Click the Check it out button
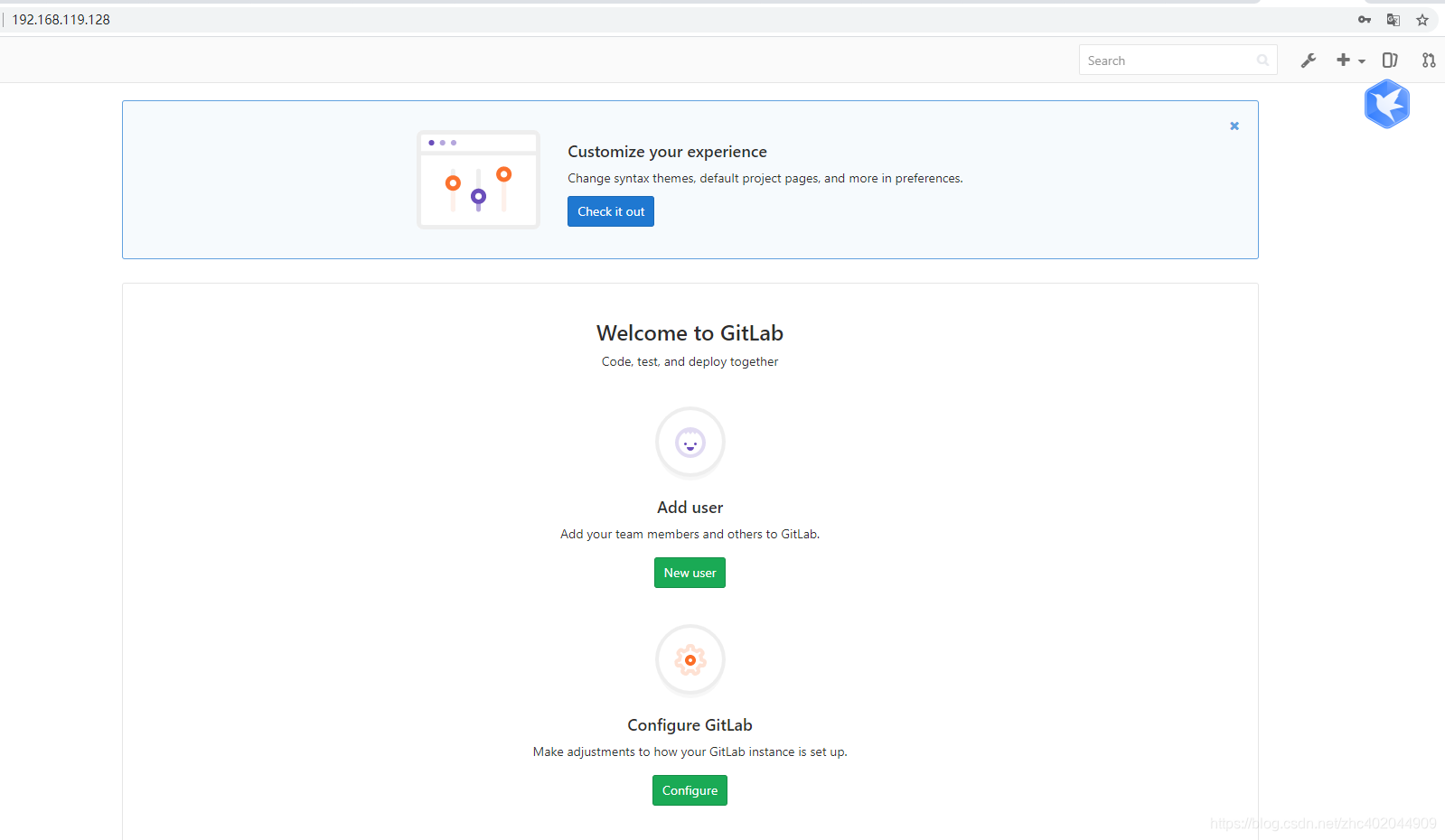 pos(611,211)
